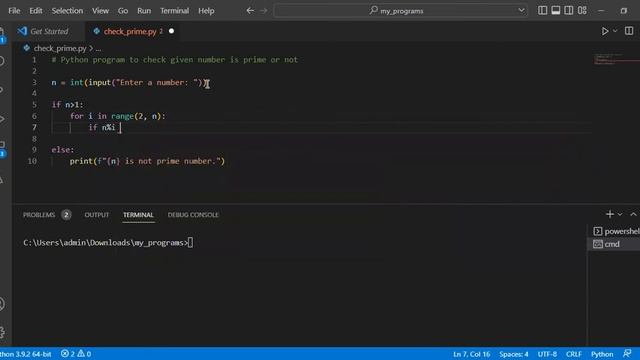Screen dimensions: 640x360
Task: Open the Run menu
Action: point(144,11)
